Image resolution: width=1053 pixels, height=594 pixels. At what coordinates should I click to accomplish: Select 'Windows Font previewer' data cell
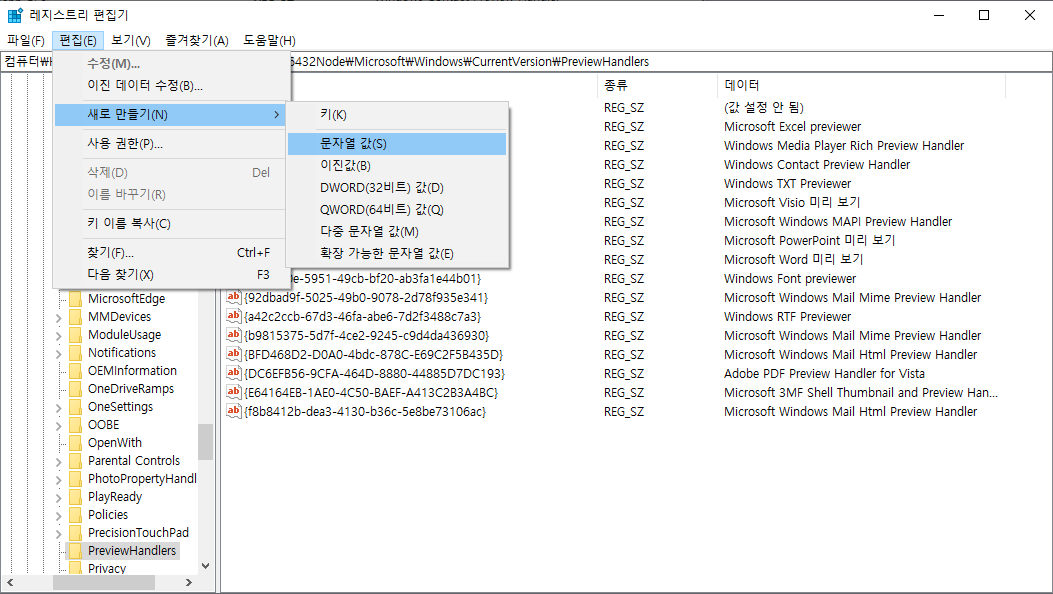point(790,279)
